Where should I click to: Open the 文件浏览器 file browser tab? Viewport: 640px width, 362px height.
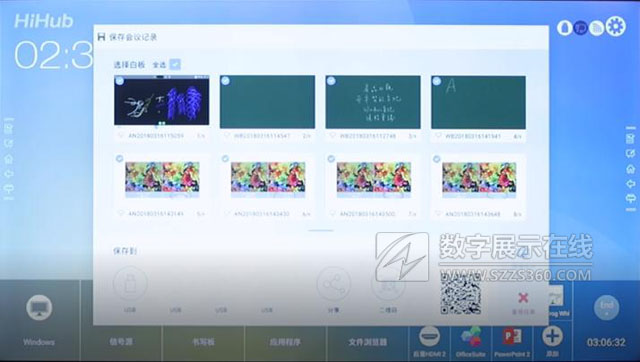pos(367,342)
